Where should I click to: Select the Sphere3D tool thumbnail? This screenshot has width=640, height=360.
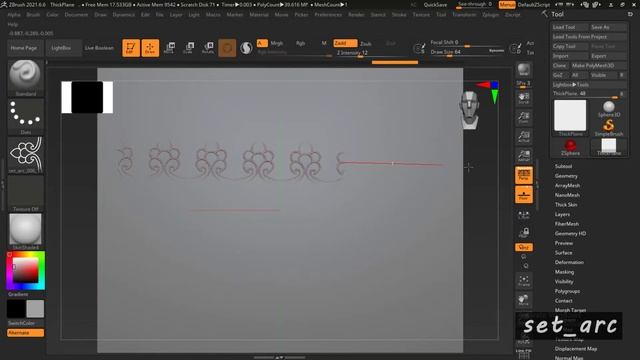(609, 109)
